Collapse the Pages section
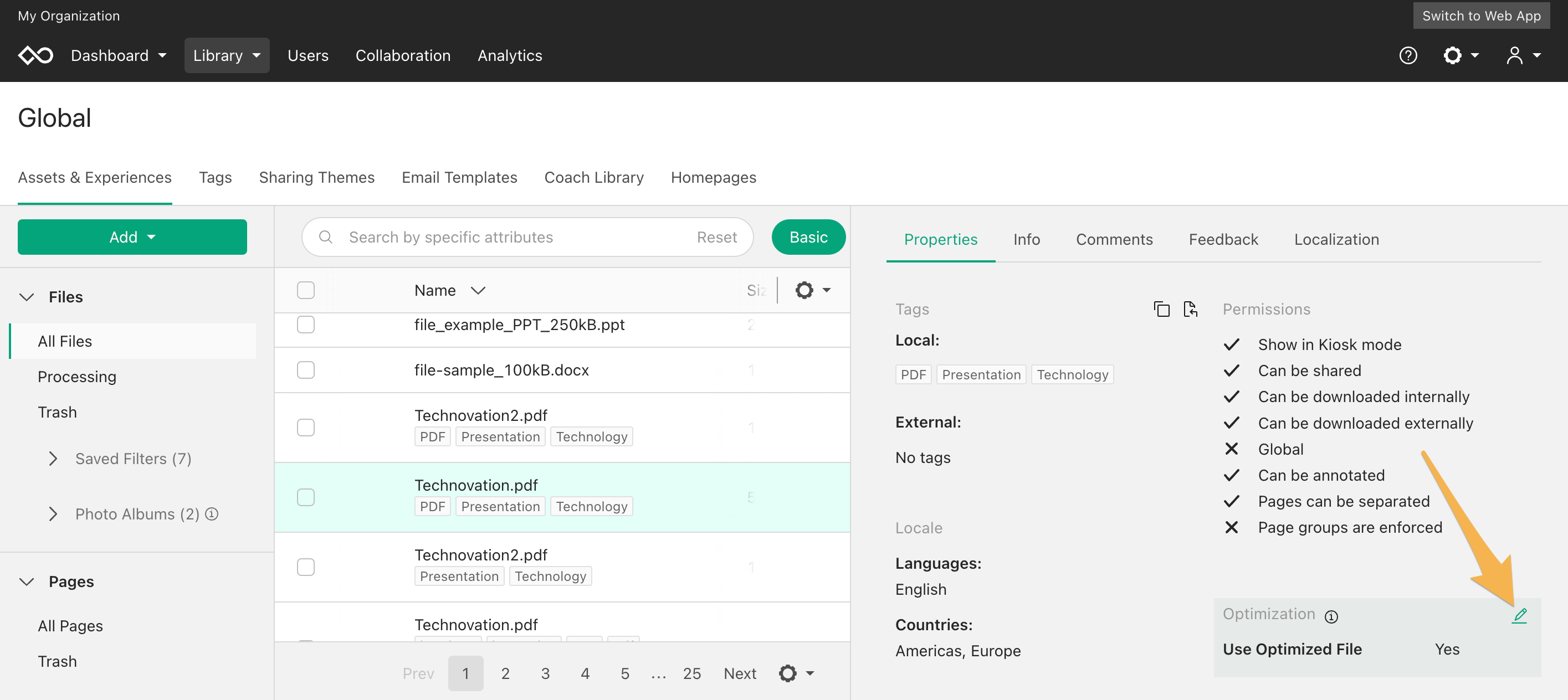The width and height of the screenshot is (1568, 700). (x=27, y=581)
